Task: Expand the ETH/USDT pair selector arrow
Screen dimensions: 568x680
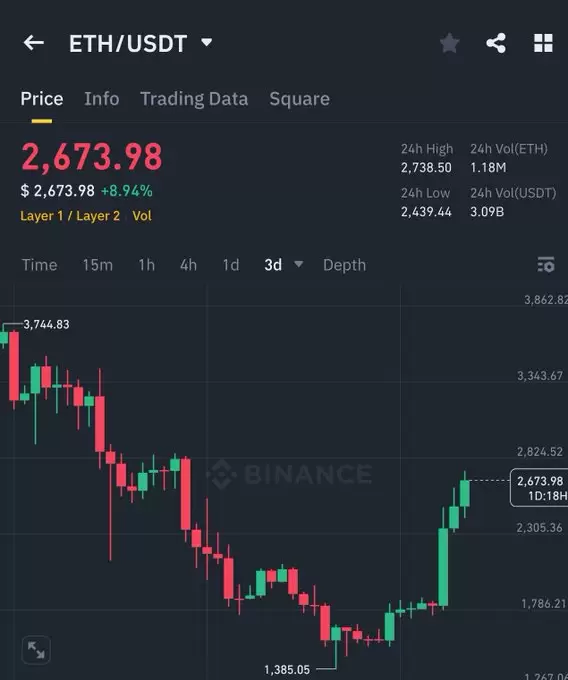Action: pyautogui.click(x=207, y=42)
